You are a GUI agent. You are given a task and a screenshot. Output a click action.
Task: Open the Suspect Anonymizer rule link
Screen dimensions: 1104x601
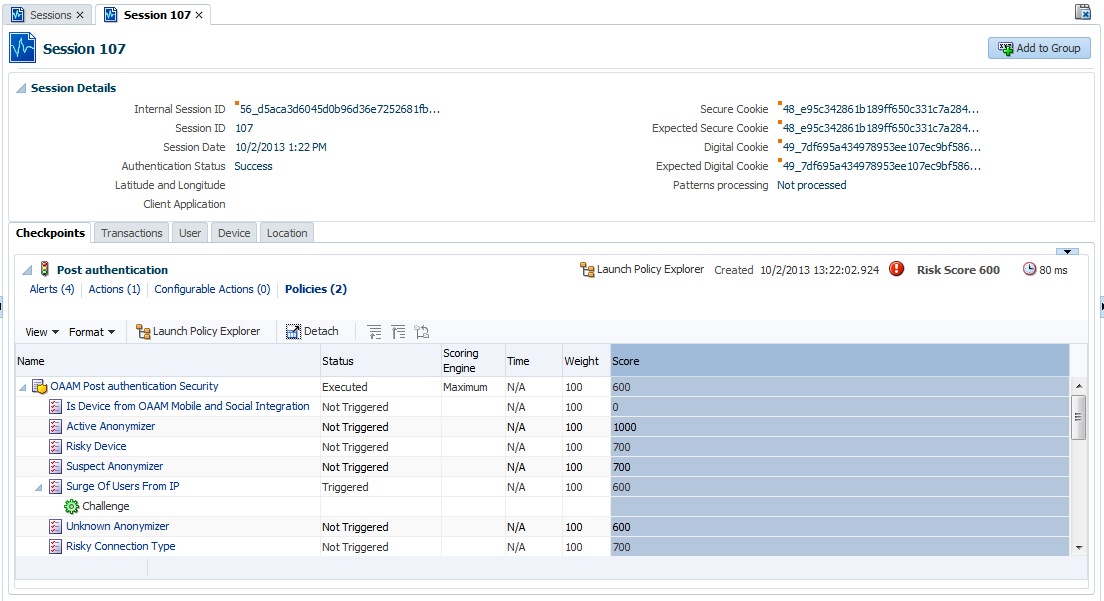(115, 466)
